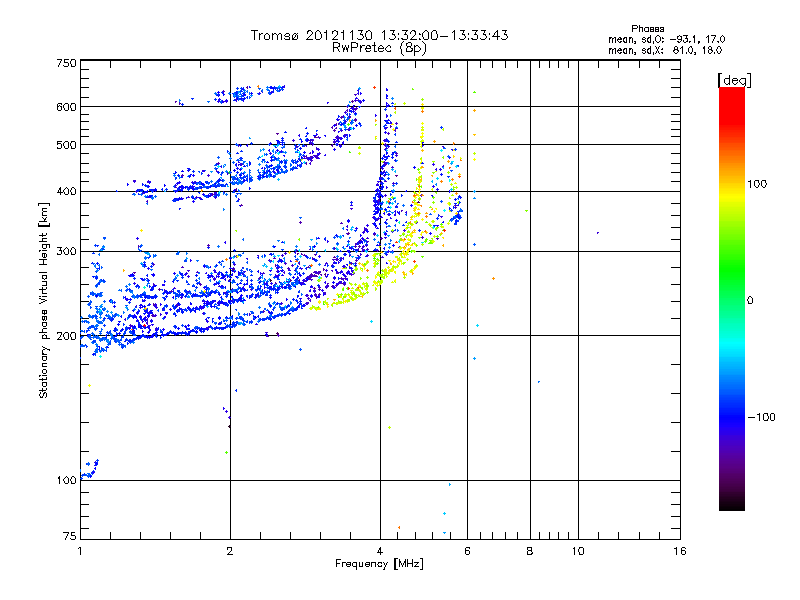Click the colorbar tick label '-100'
The height and width of the screenshot is (600, 800).
click(761, 417)
